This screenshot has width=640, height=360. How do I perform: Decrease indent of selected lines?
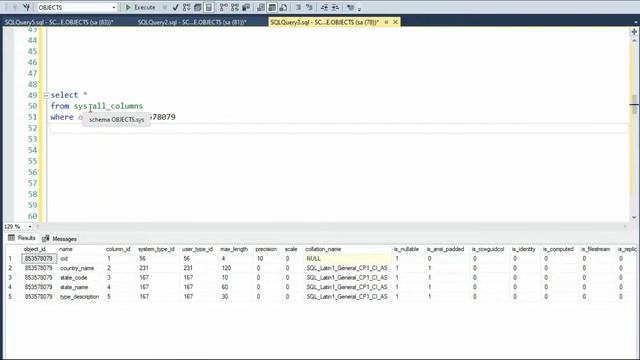(x=324, y=7)
